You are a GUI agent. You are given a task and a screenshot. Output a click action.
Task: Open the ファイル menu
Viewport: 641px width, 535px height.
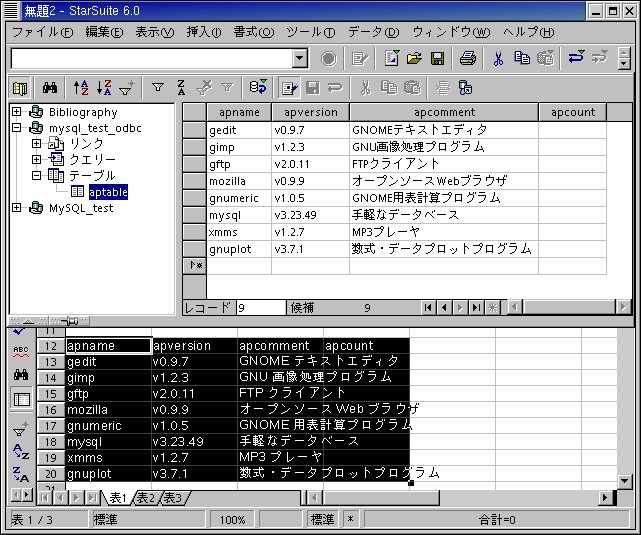point(43,32)
